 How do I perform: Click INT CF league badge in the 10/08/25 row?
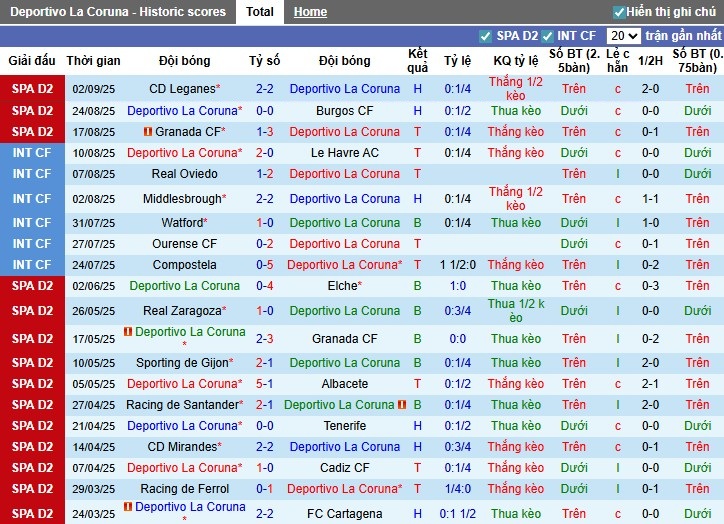[32, 153]
